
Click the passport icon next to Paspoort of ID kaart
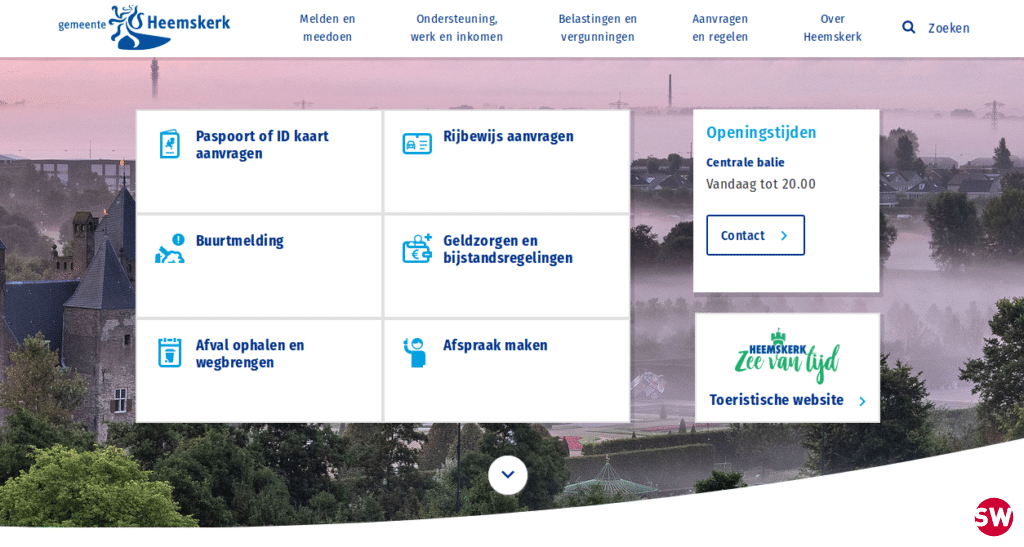(170, 144)
